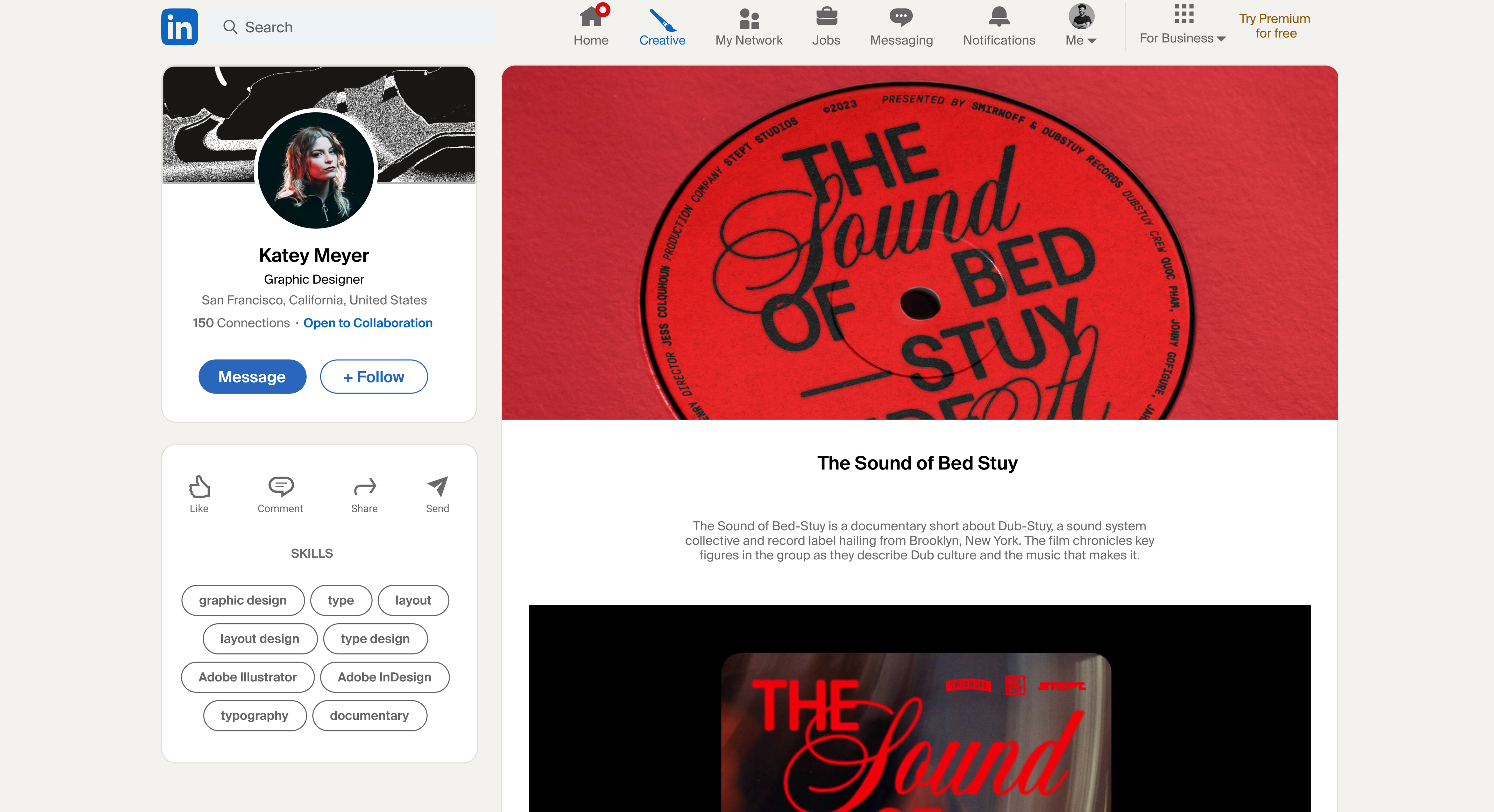This screenshot has width=1494, height=812.
Task: Click the red notification badge on Home
Action: click(x=603, y=9)
